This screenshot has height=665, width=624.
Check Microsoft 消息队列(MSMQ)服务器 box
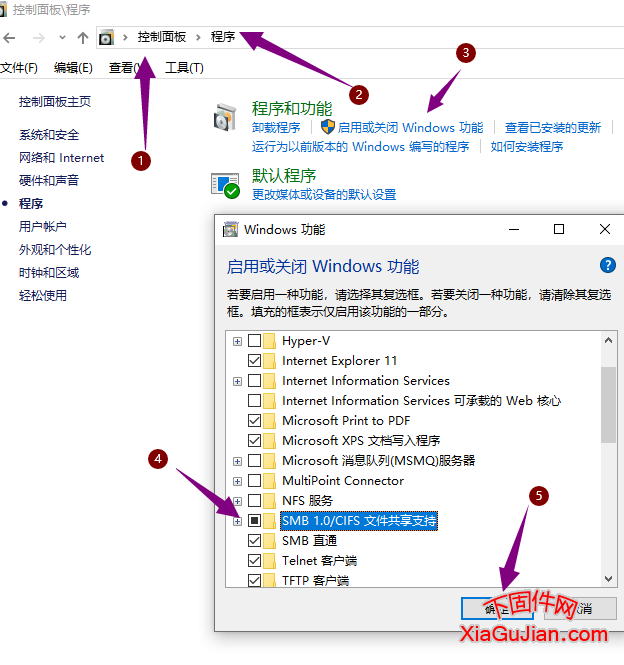point(254,461)
